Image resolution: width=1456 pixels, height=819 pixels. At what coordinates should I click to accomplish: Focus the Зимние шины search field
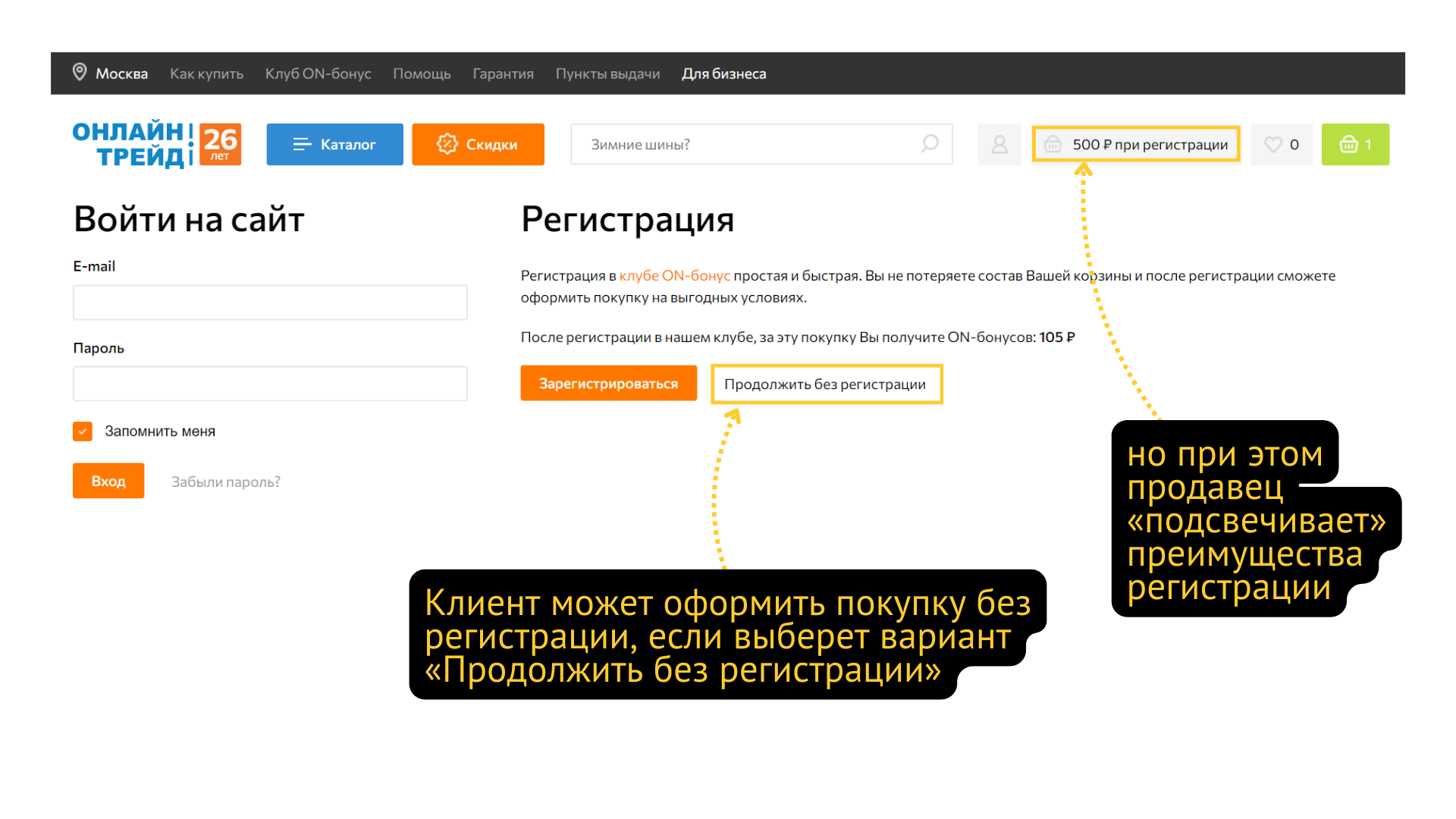[761, 144]
